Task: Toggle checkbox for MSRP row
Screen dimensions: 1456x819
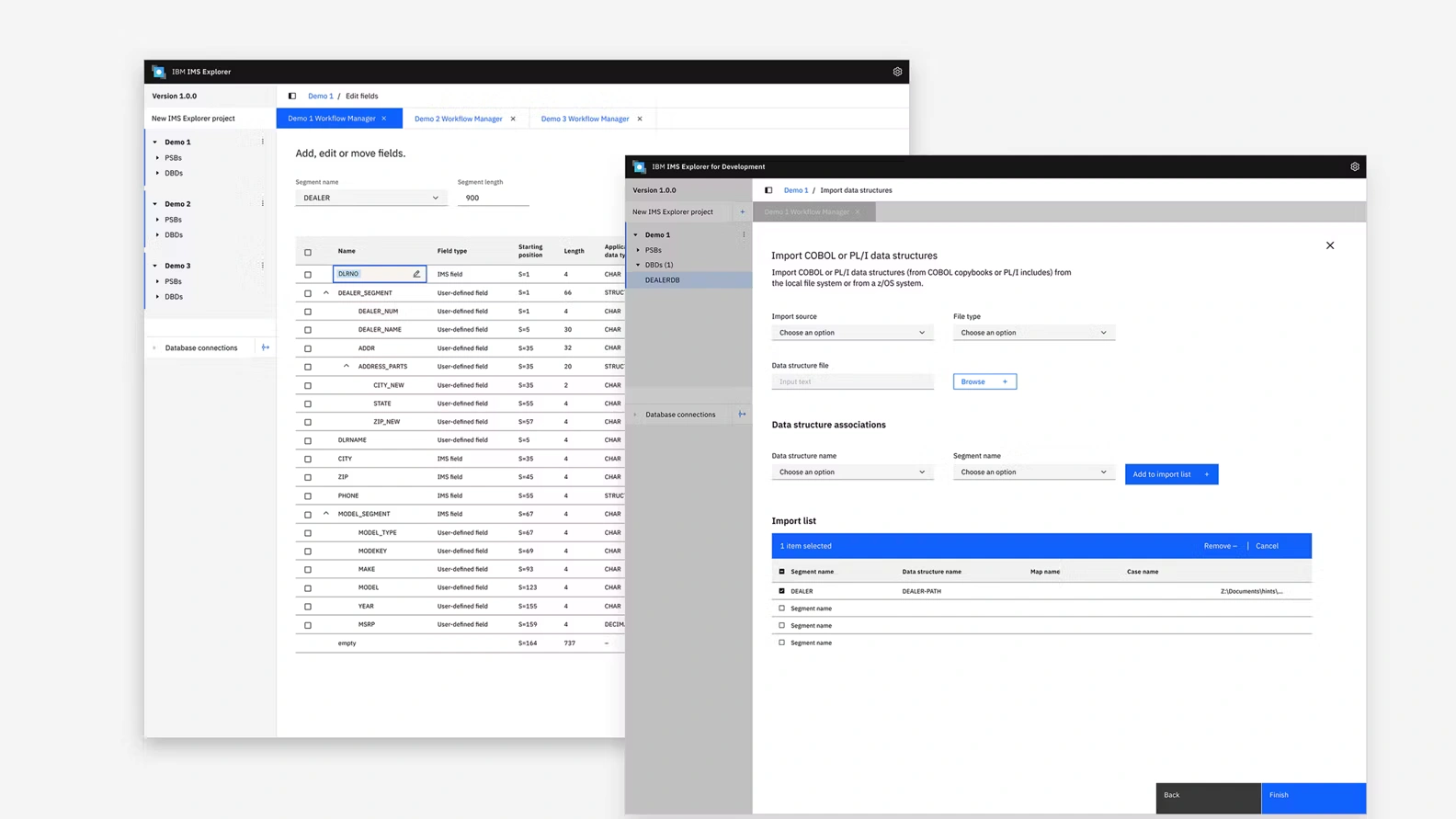Action: coord(308,625)
